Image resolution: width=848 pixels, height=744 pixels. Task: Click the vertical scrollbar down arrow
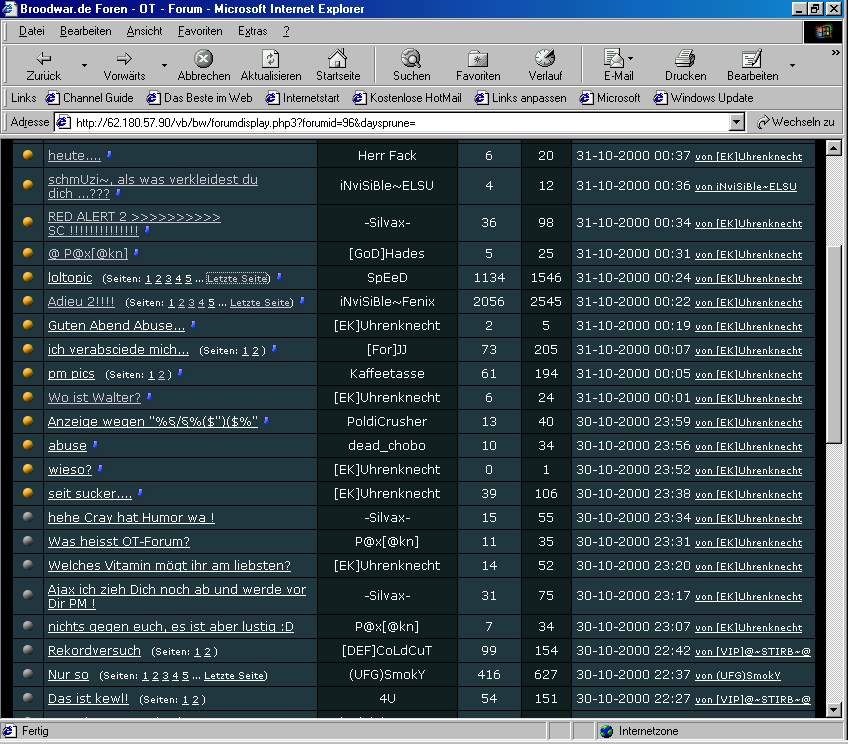(x=835, y=710)
